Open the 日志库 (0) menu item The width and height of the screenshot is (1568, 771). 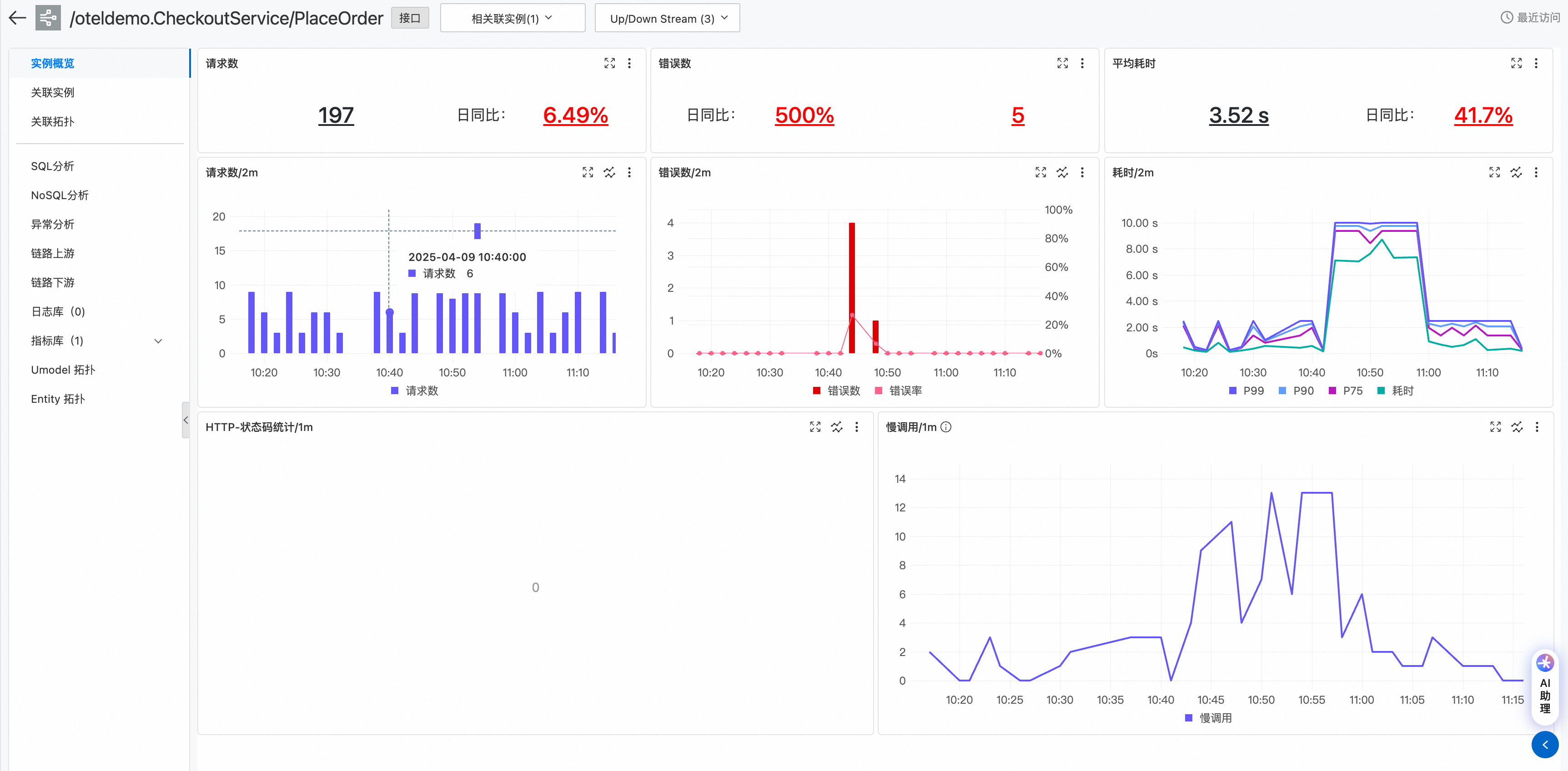click(99, 311)
